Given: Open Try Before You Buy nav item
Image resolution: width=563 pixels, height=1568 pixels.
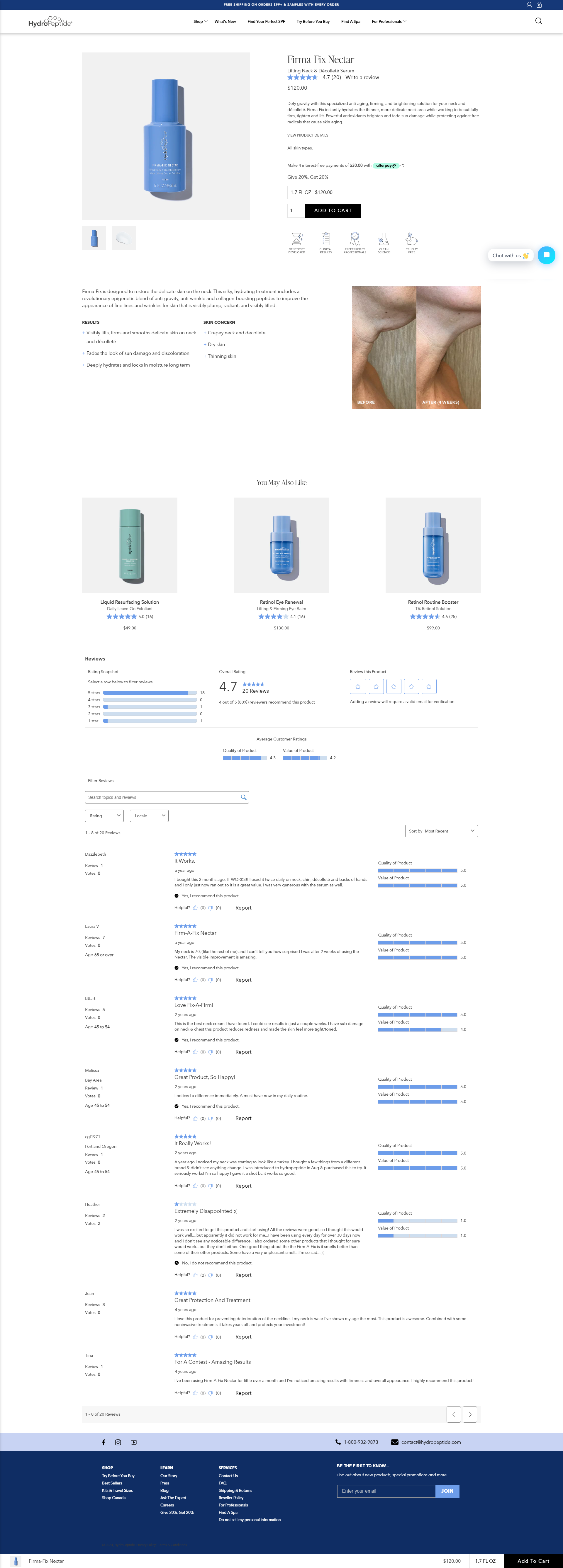Looking at the screenshot, I should click(x=313, y=21).
